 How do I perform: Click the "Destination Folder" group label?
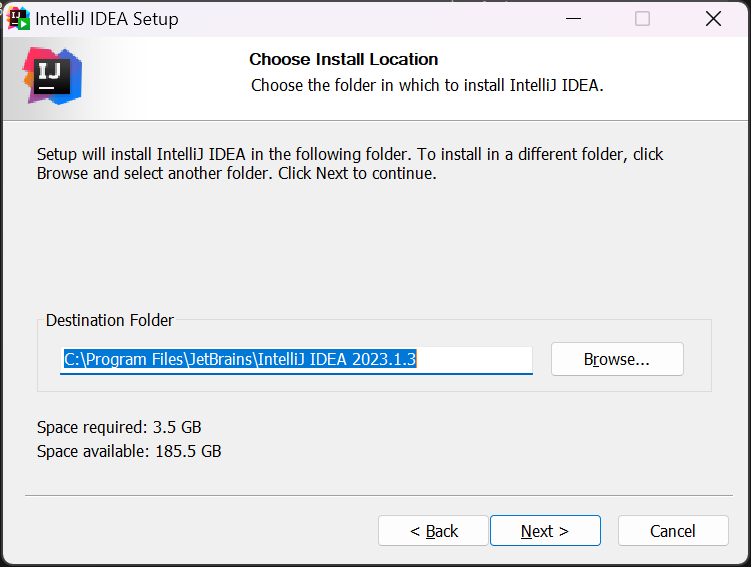110,321
